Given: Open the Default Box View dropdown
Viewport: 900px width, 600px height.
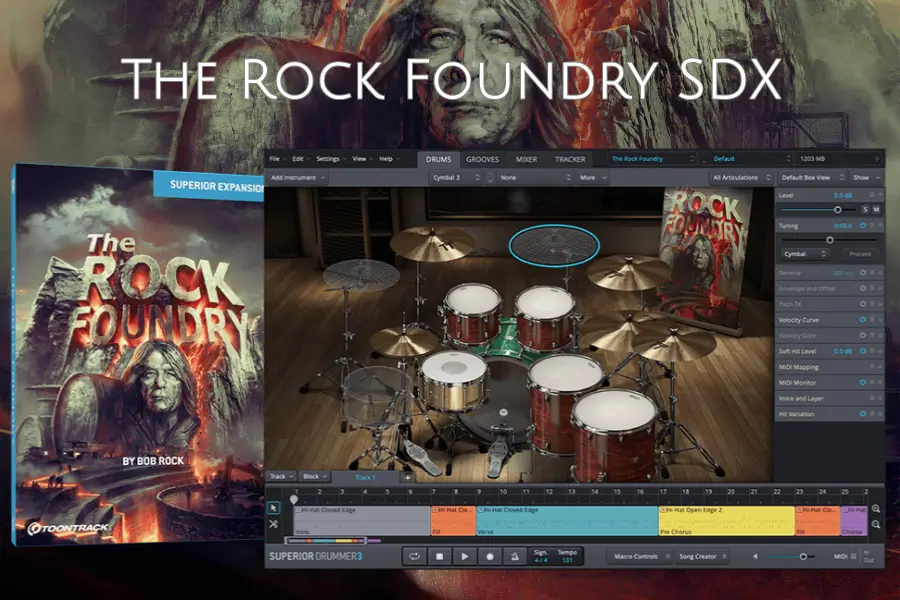Looking at the screenshot, I should [812, 178].
